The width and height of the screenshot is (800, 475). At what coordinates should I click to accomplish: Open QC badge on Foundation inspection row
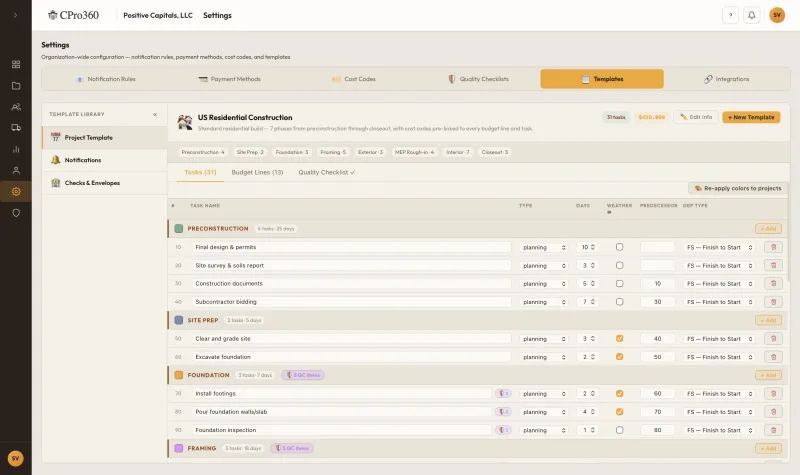coord(503,430)
